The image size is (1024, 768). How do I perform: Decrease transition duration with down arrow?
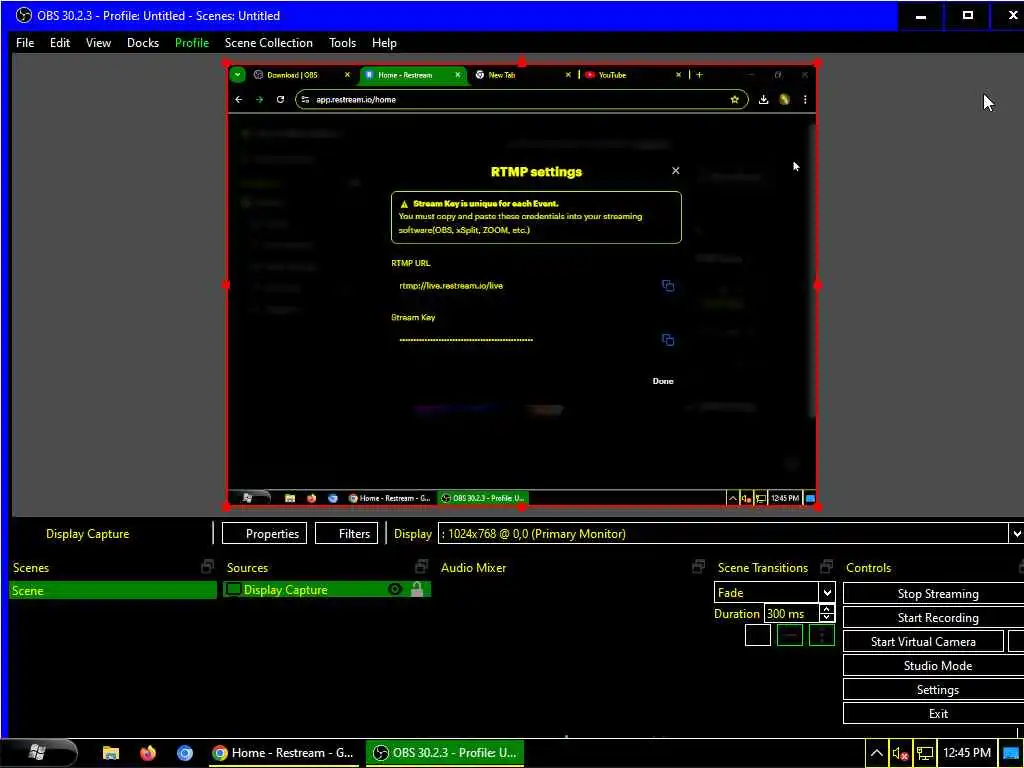click(827, 618)
